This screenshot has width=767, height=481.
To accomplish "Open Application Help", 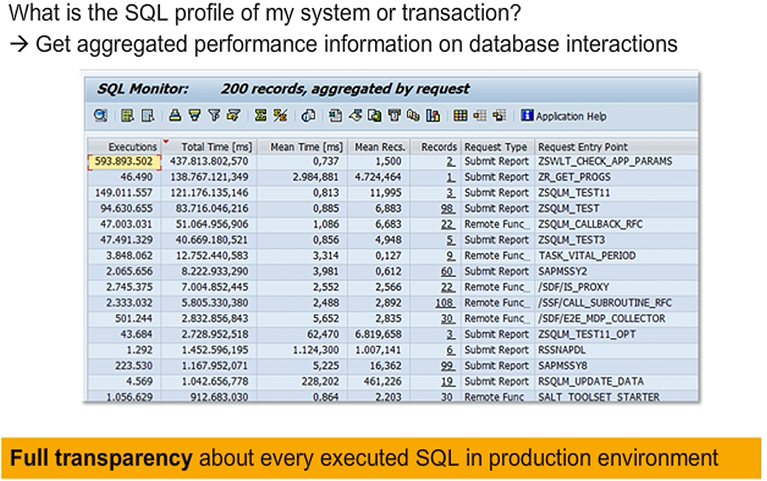I will [x=571, y=116].
